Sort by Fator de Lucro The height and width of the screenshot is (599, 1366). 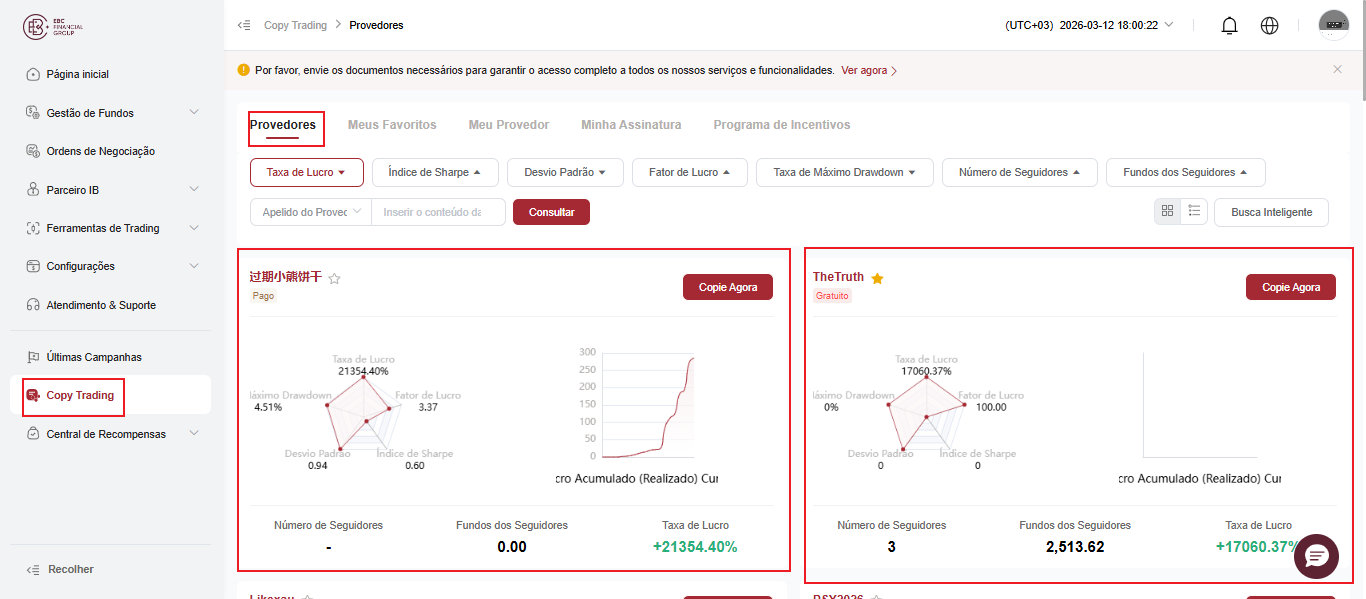pos(690,172)
